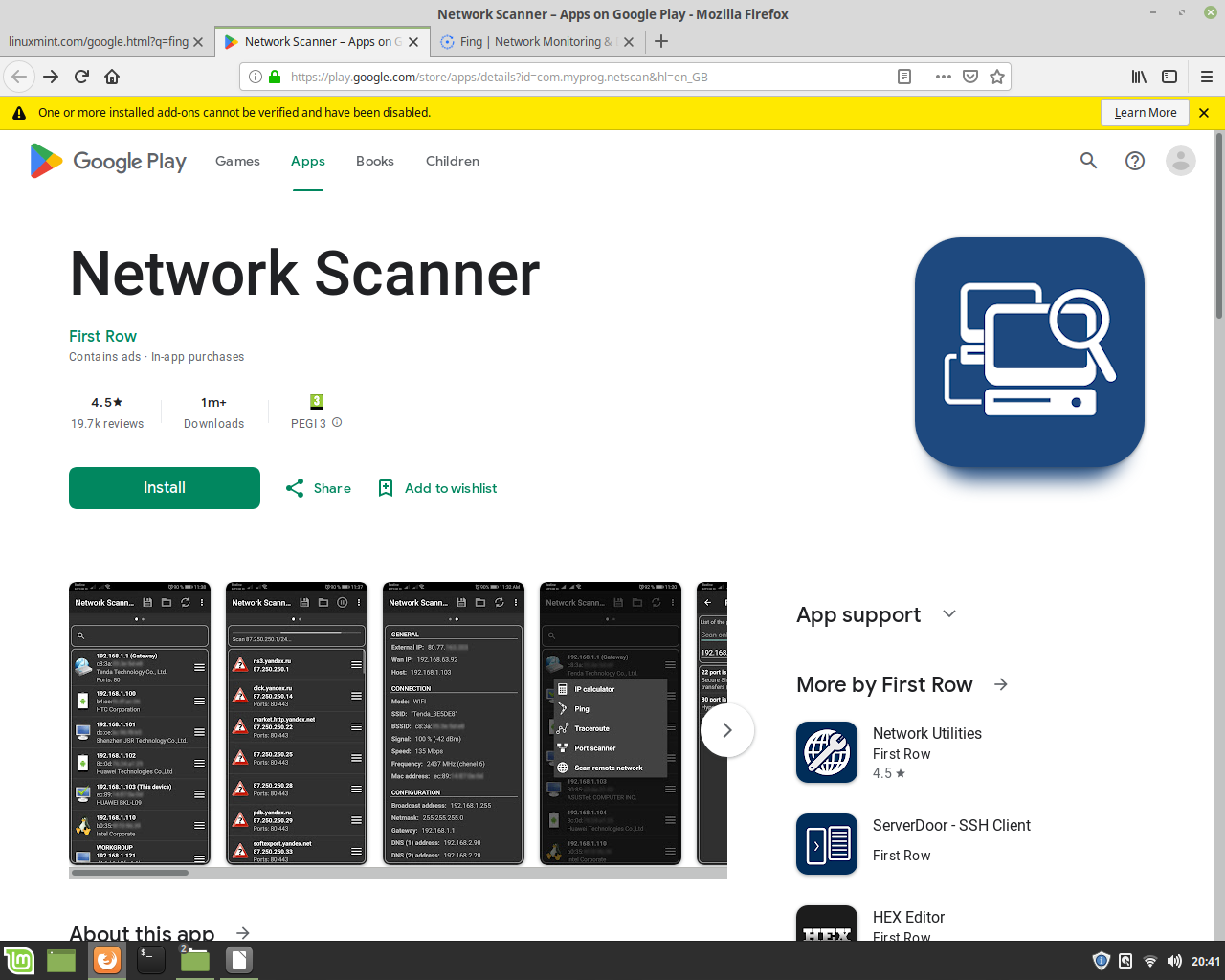This screenshot has height=980, width=1225.
Task: Click the Google Play search icon
Action: pos(1088,161)
